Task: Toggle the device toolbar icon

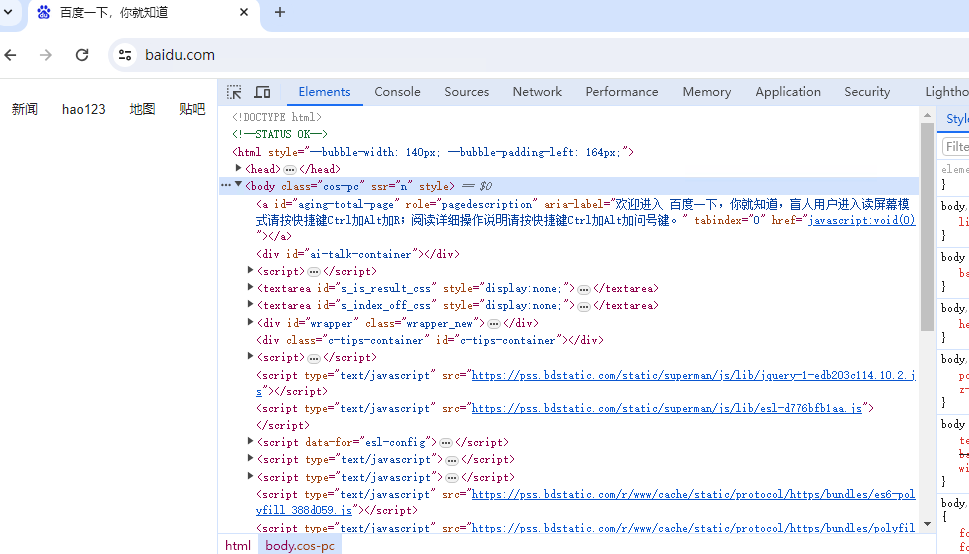Action: (263, 92)
